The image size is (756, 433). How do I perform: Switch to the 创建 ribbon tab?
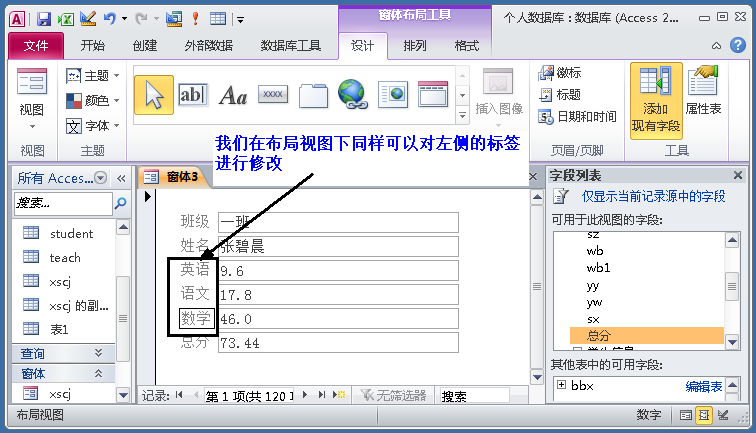[x=145, y=45]
